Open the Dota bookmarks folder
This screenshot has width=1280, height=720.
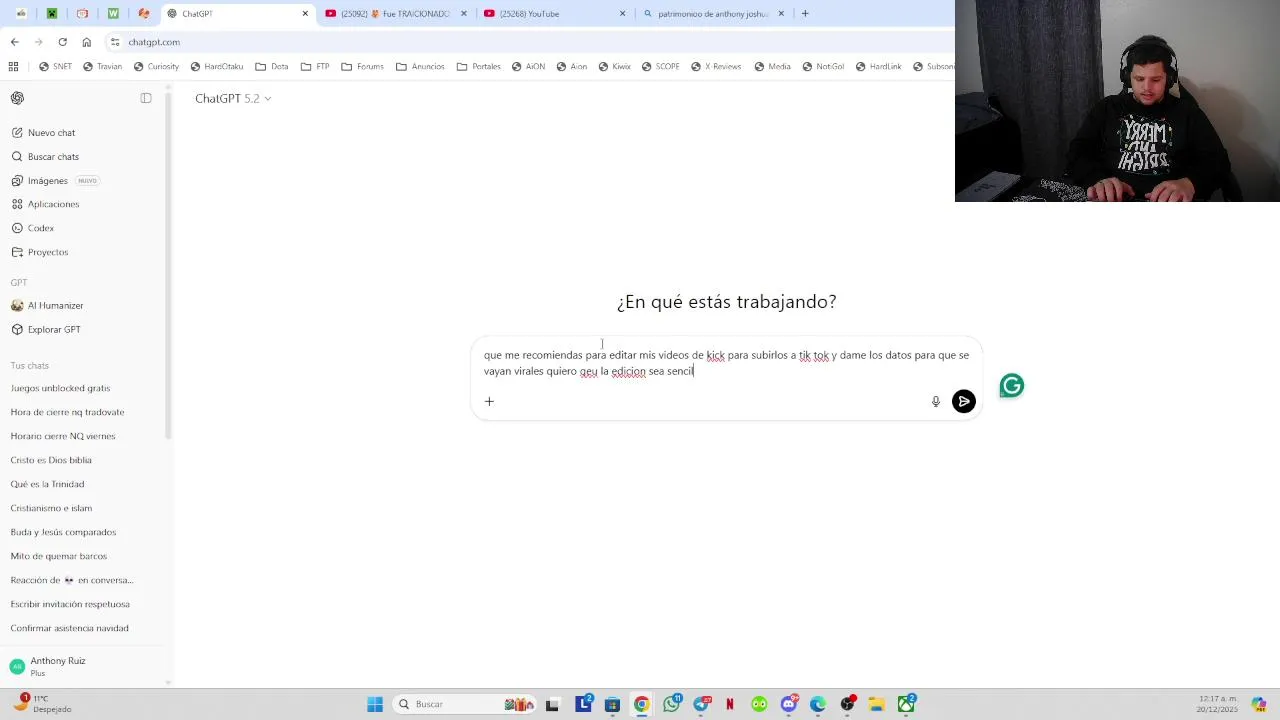[x=272, y=66]
